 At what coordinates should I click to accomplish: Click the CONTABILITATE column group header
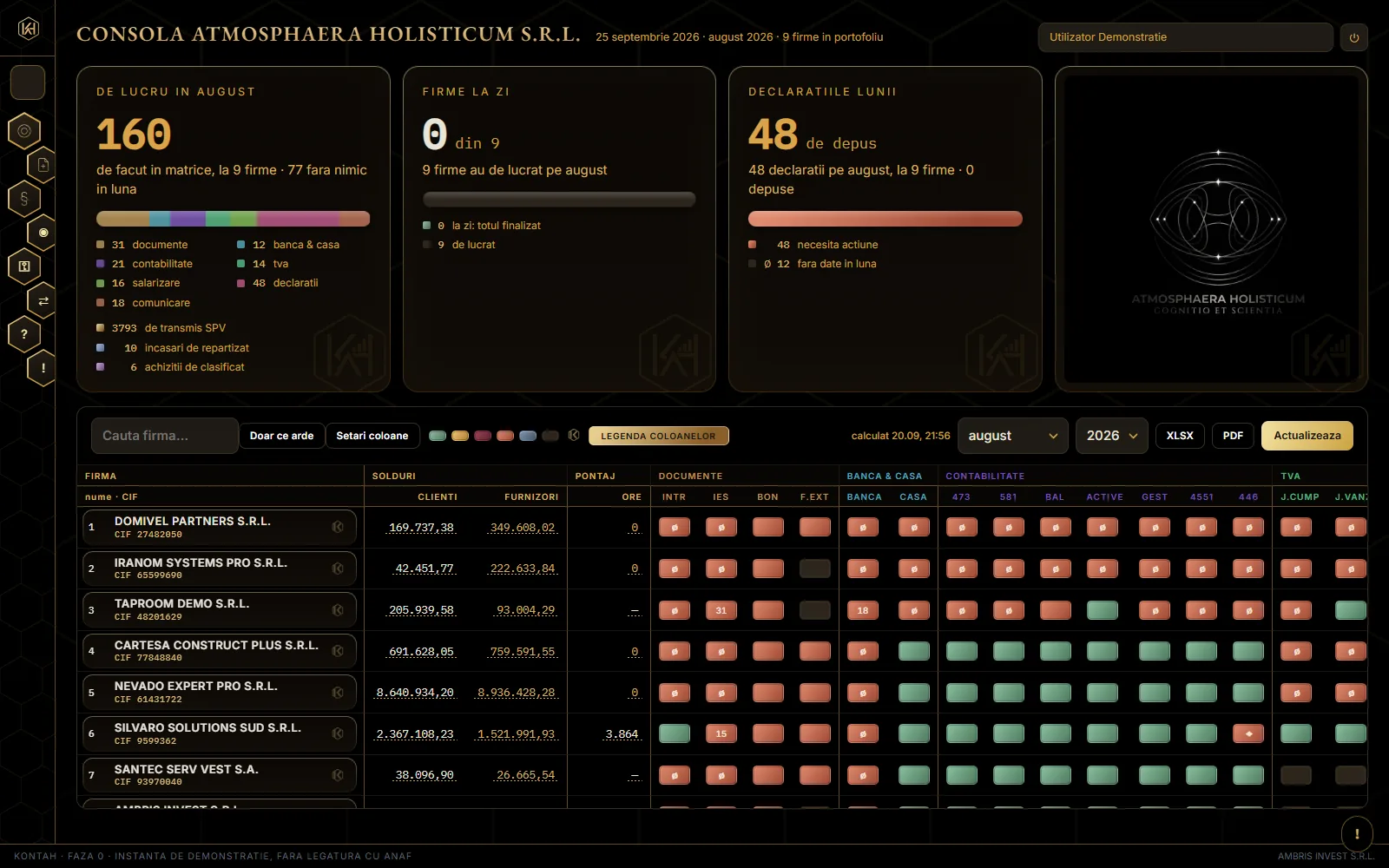tap(984, 477)
